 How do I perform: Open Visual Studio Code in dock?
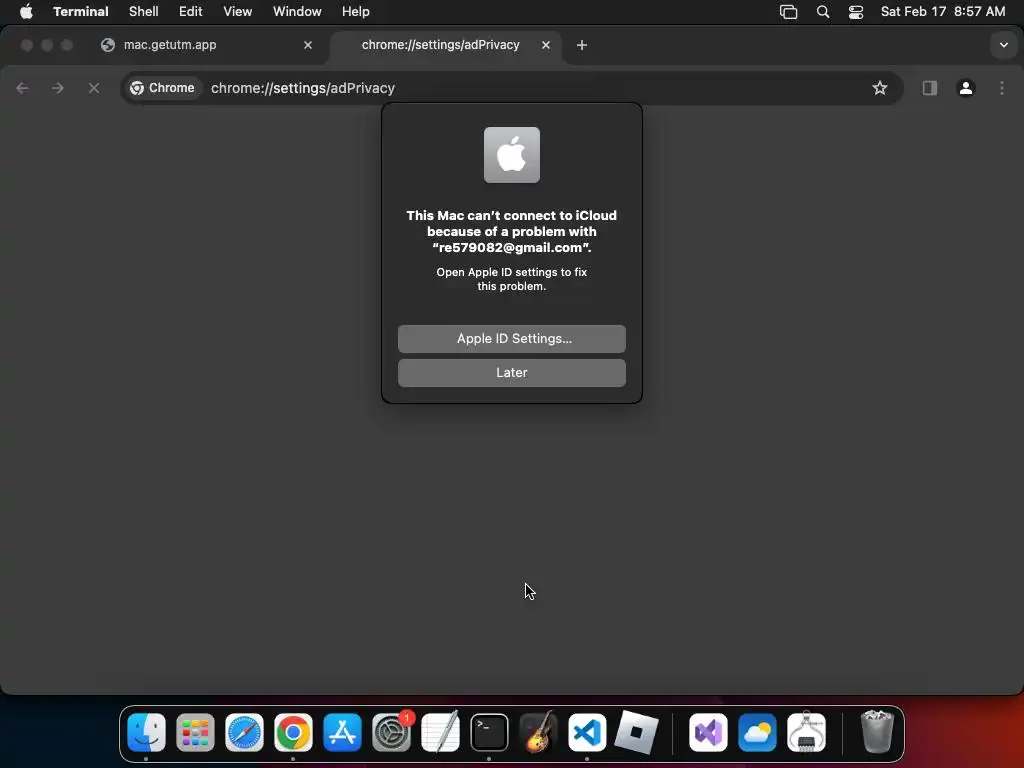tap(587, 732)
